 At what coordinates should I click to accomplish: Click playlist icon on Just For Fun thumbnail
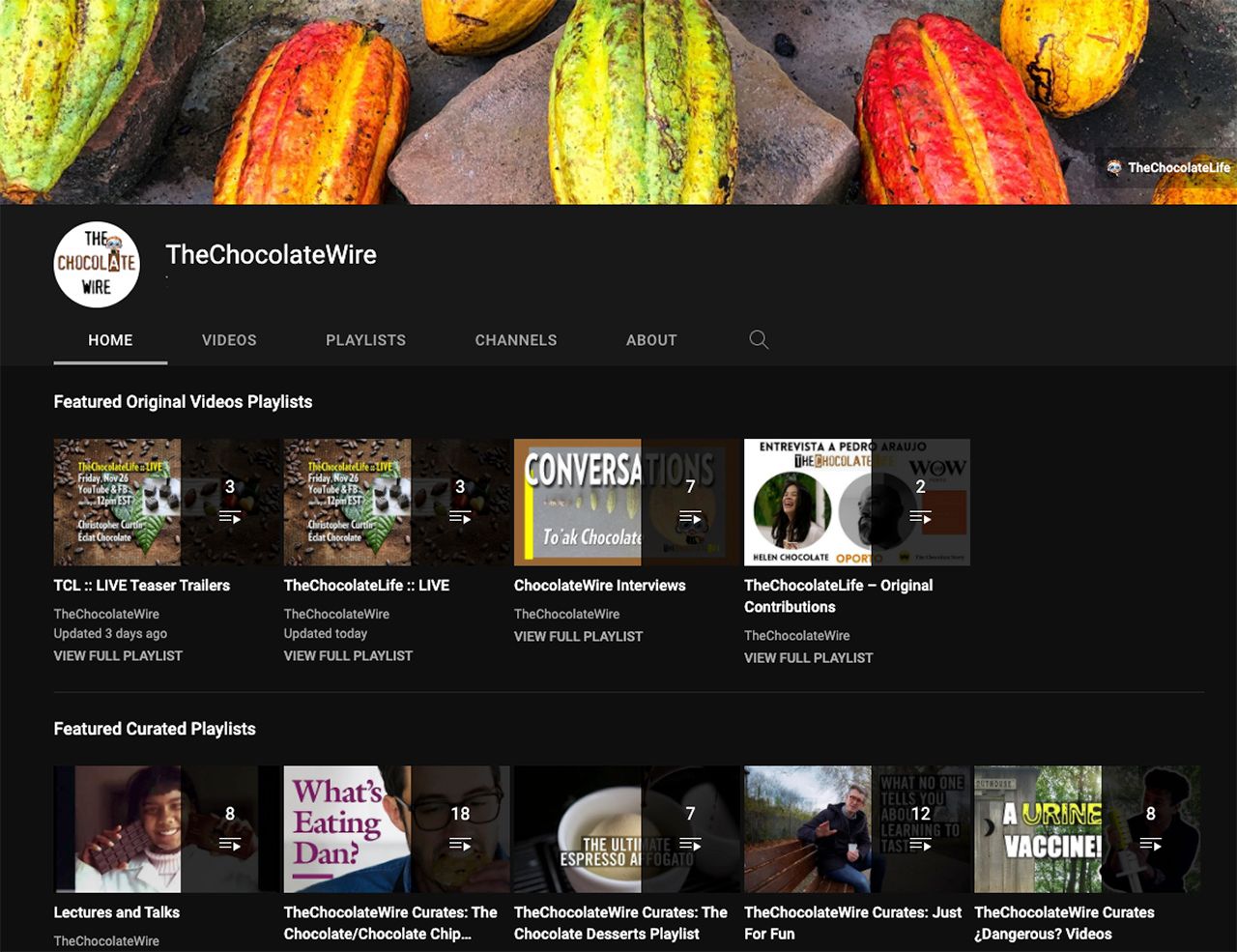click(920, 844)
